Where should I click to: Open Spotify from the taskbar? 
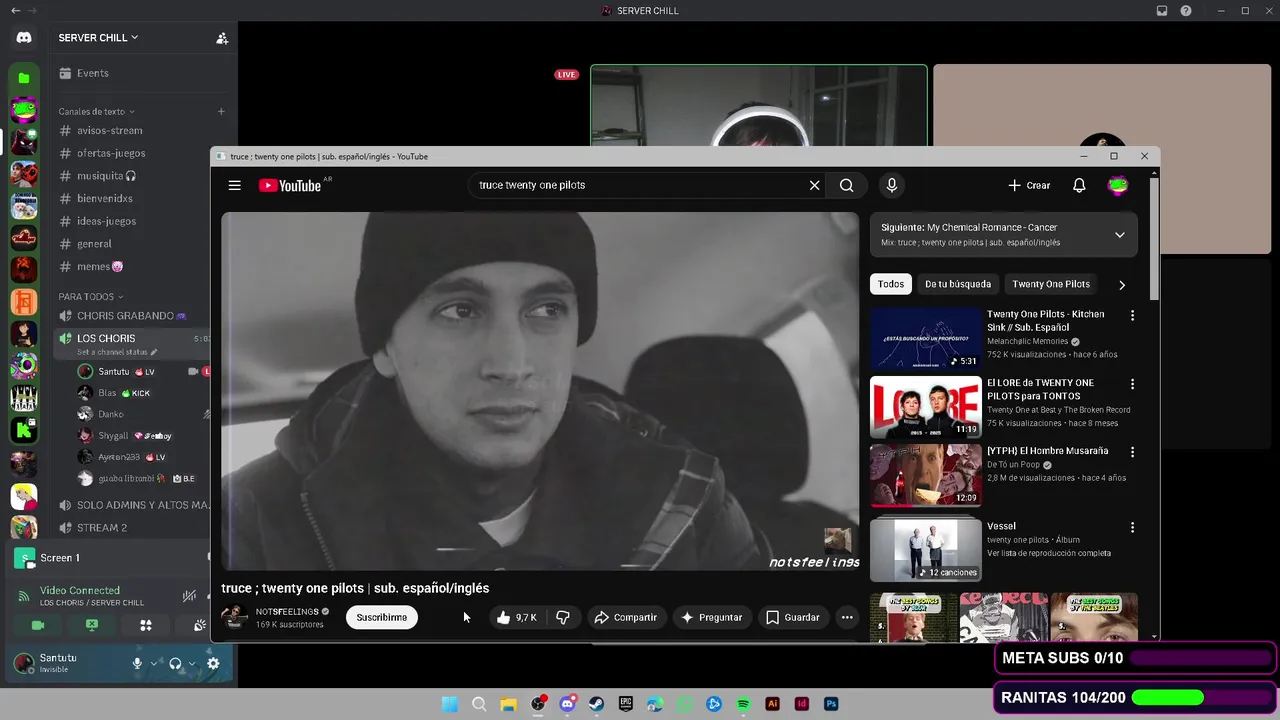click(743, 704)
